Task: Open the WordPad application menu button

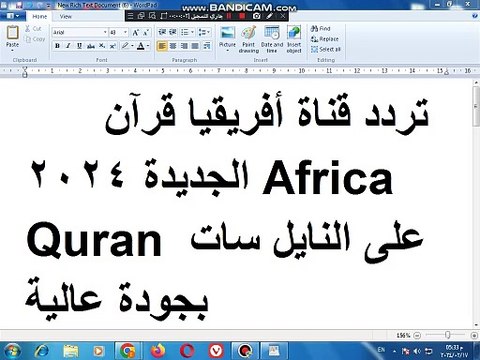Action: coord(13,16)
